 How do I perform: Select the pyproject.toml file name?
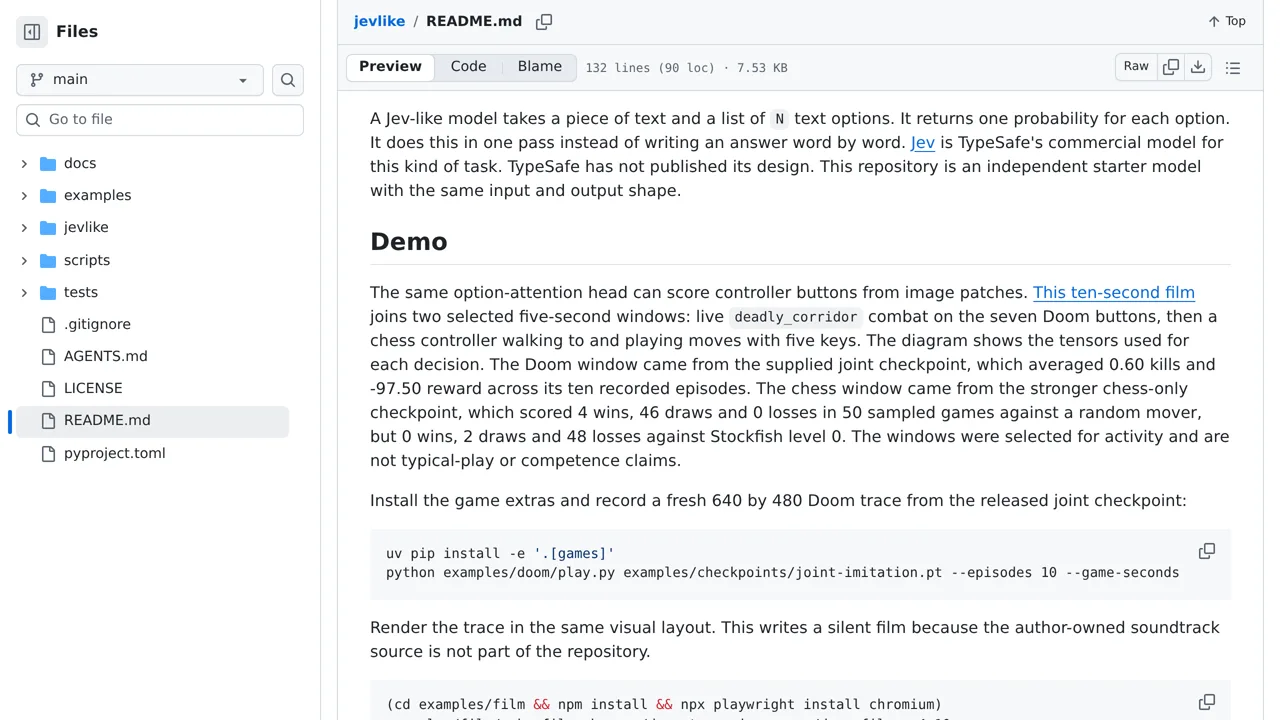114,453
